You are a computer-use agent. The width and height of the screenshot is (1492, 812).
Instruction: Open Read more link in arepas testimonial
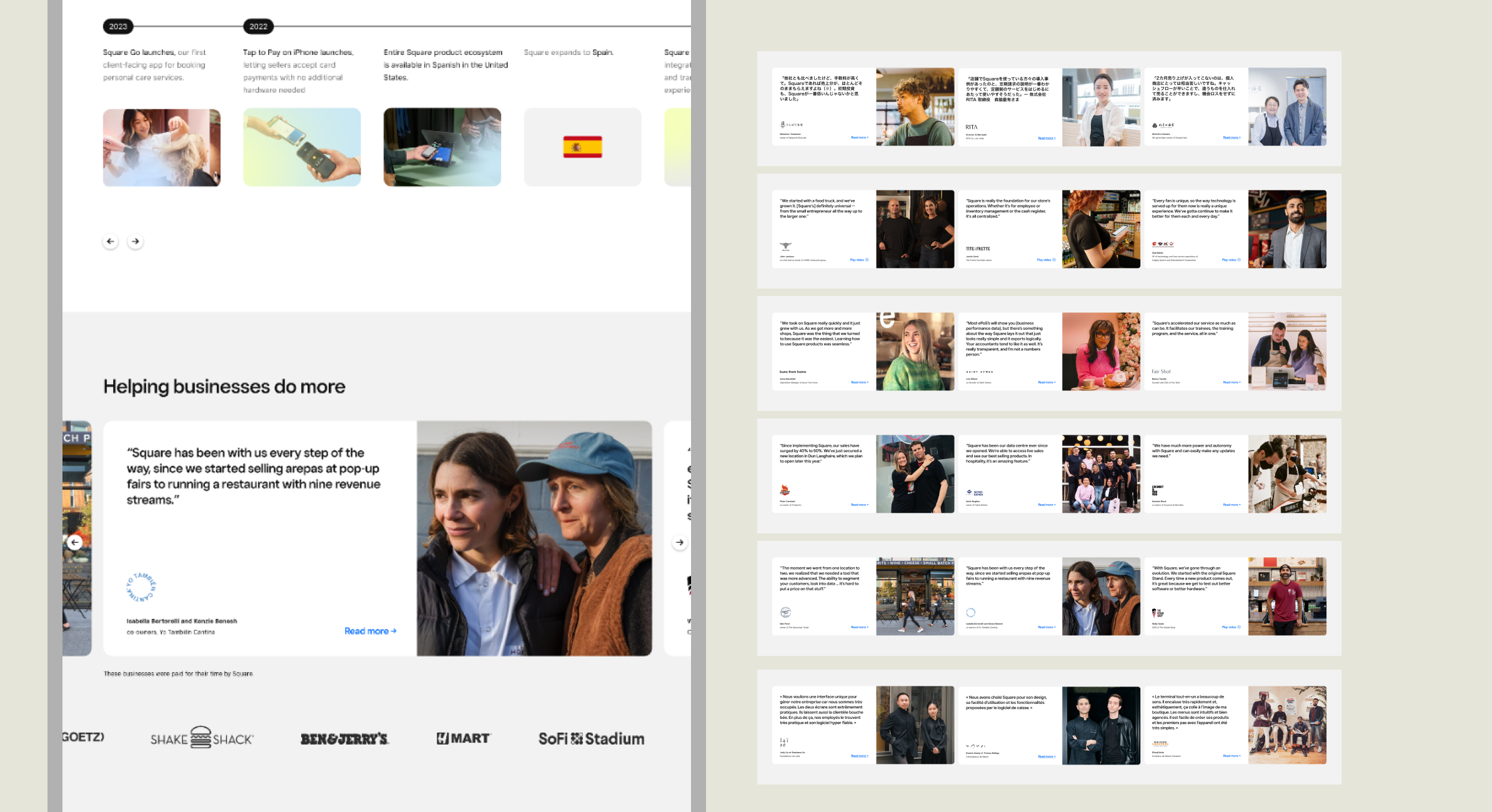click(370, 631)
